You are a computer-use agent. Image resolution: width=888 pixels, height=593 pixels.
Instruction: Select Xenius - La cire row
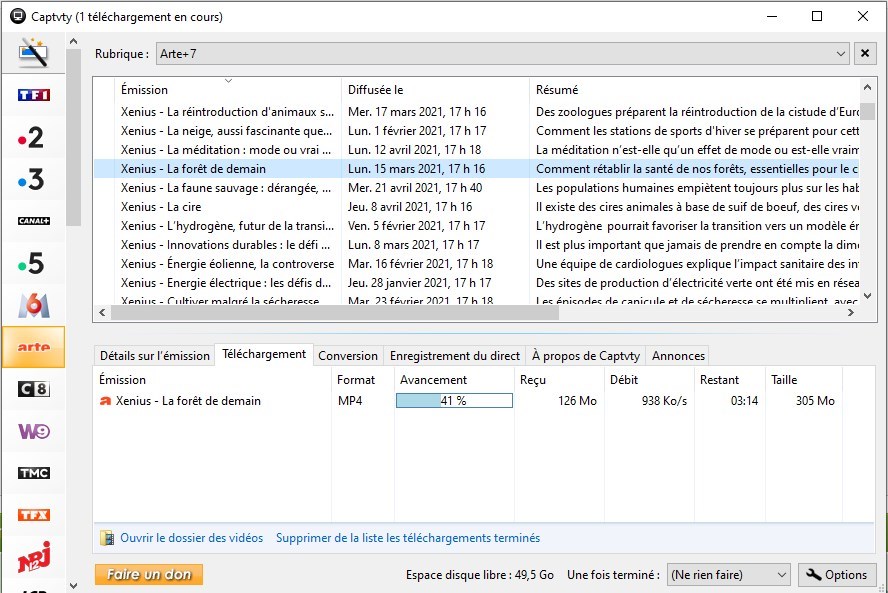[476, 207]
